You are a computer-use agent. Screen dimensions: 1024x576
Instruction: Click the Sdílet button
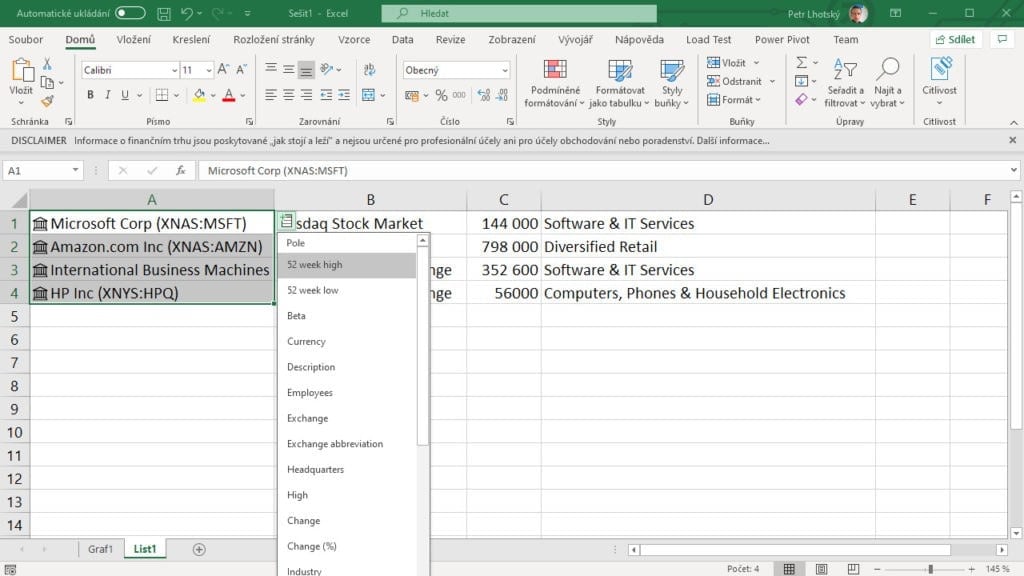(x=955, y=40)
